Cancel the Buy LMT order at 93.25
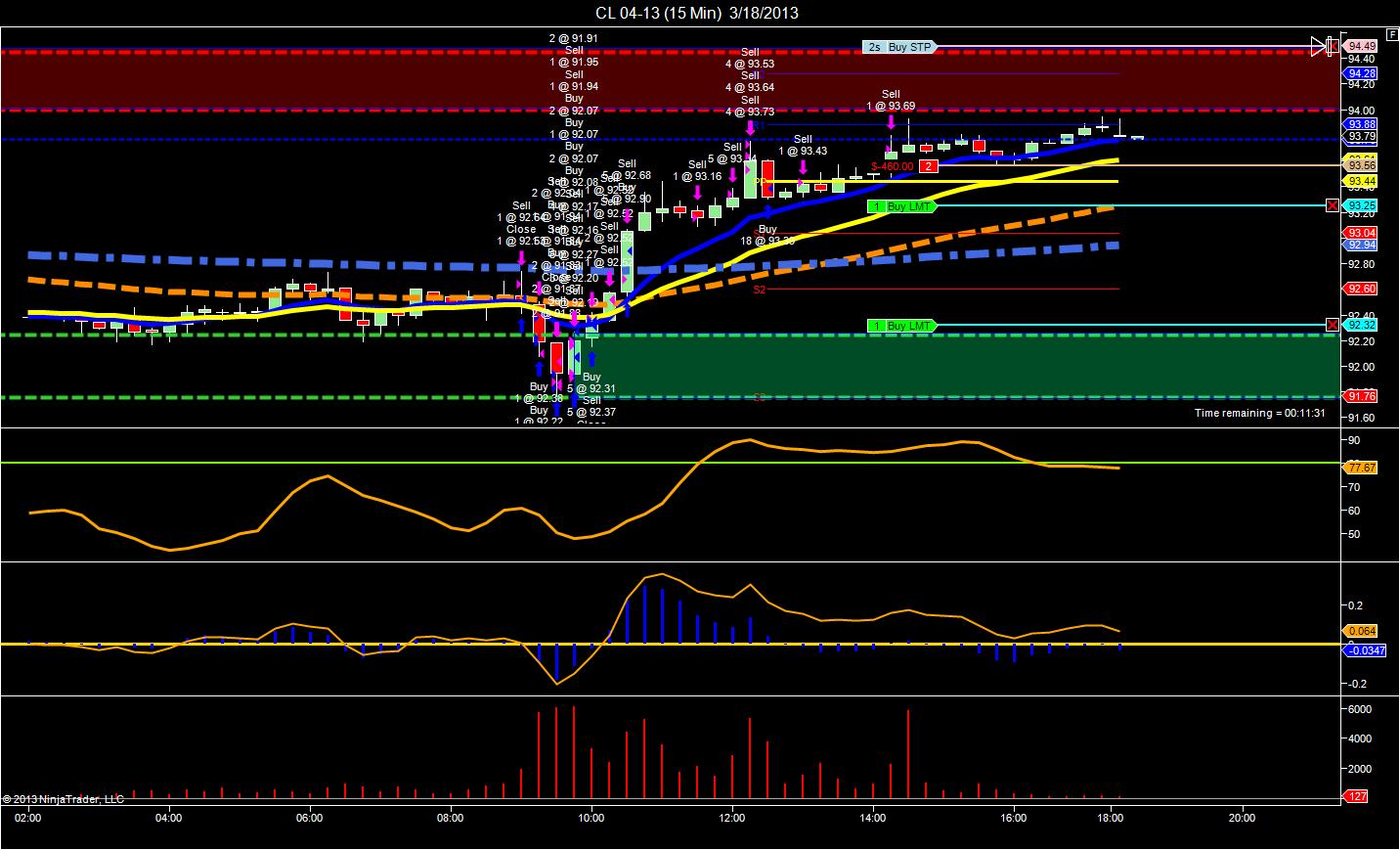 (1333, 205)
